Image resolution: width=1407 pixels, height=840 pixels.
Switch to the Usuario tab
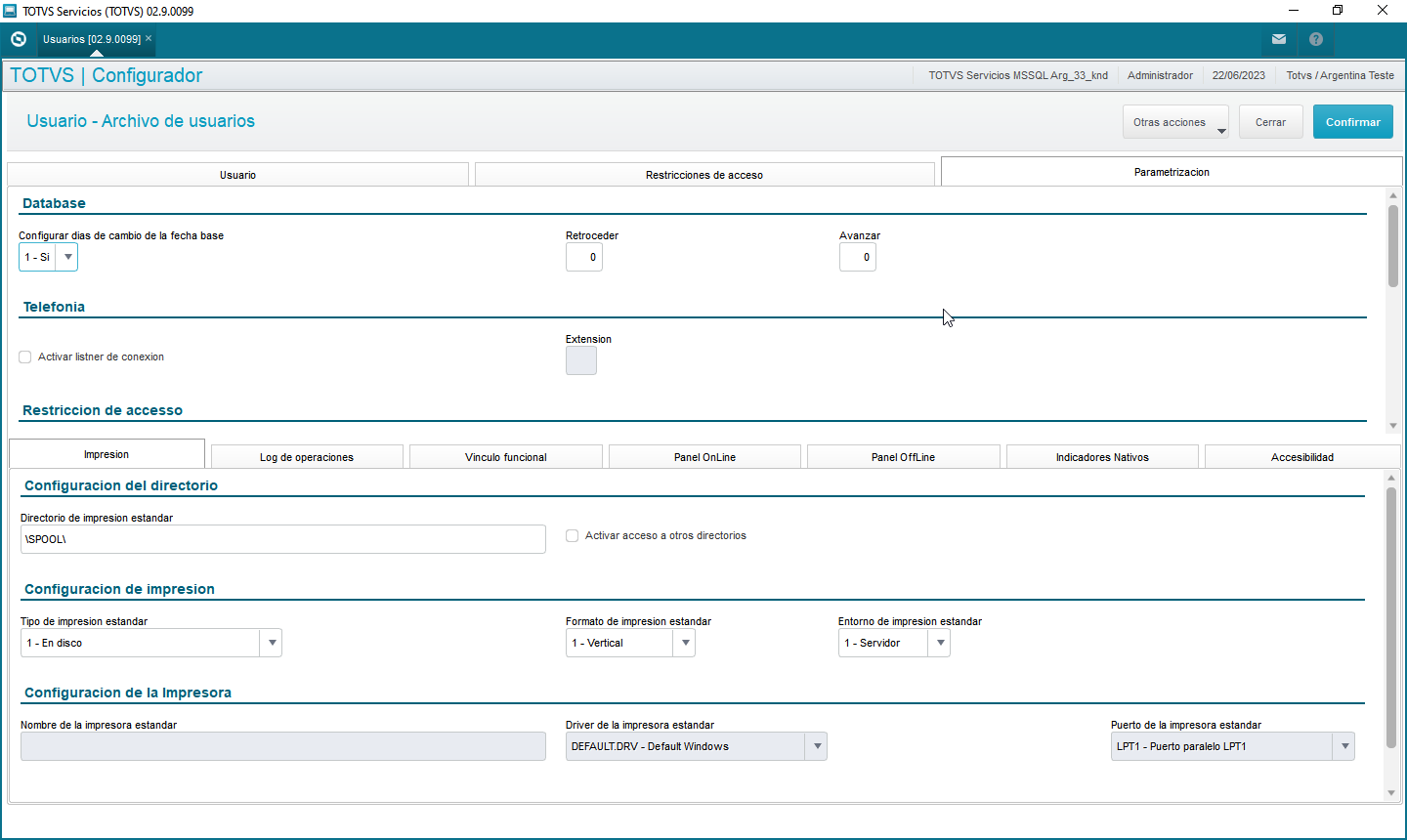pos(237,175)
